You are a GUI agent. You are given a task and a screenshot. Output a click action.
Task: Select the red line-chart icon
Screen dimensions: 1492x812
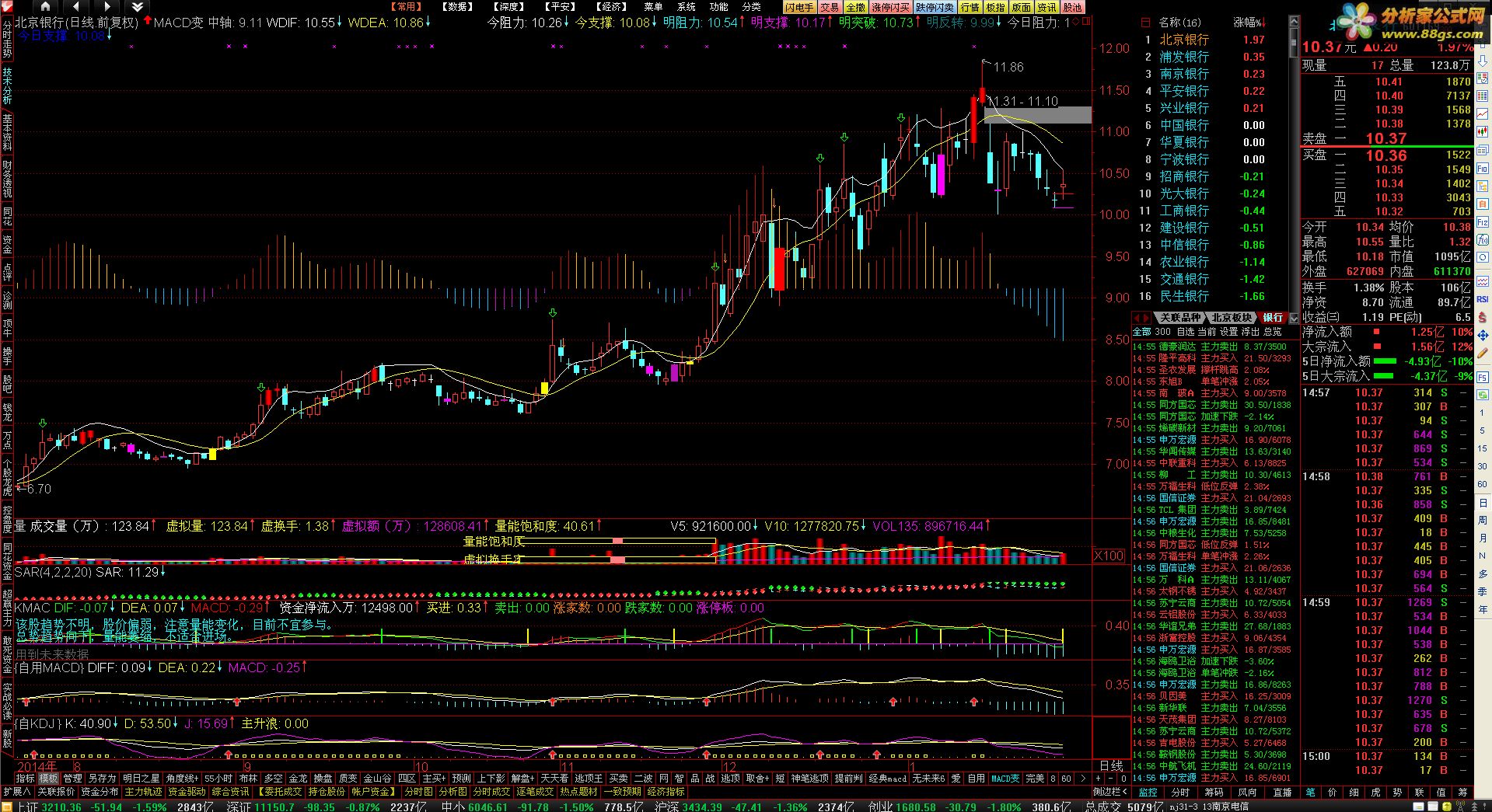[1483, 115]
